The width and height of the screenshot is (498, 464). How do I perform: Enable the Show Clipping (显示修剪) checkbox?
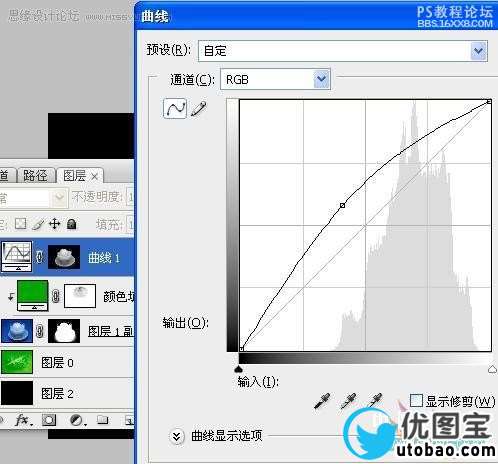tap(416, 400)
